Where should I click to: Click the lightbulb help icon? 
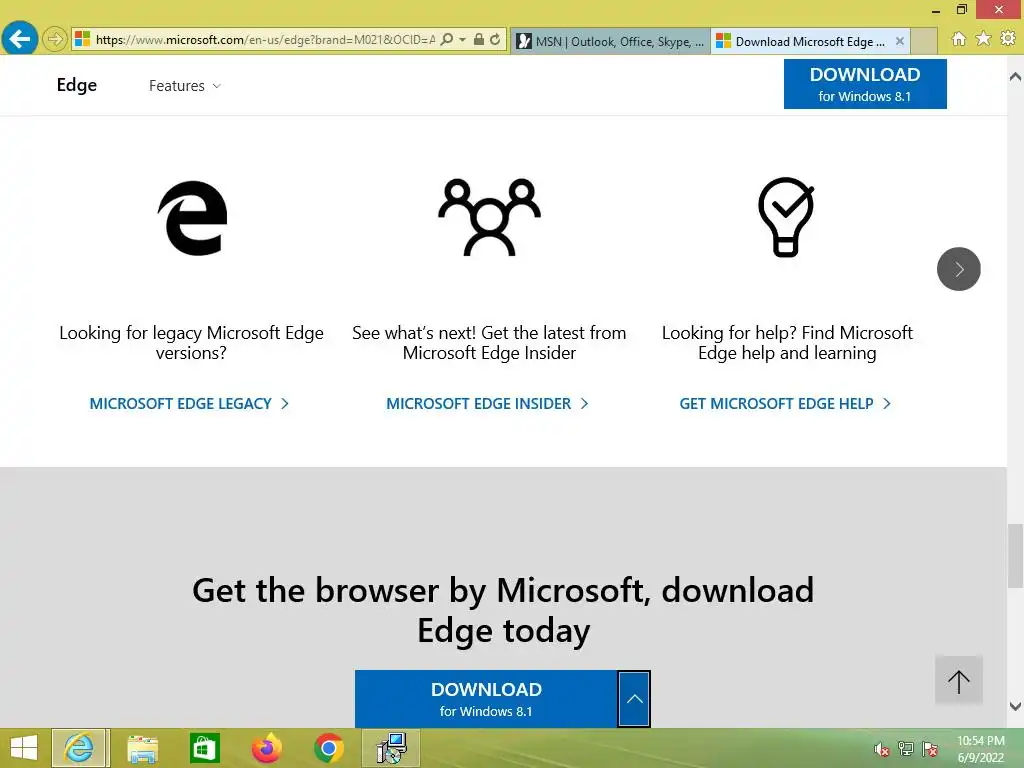click(786, 217)
